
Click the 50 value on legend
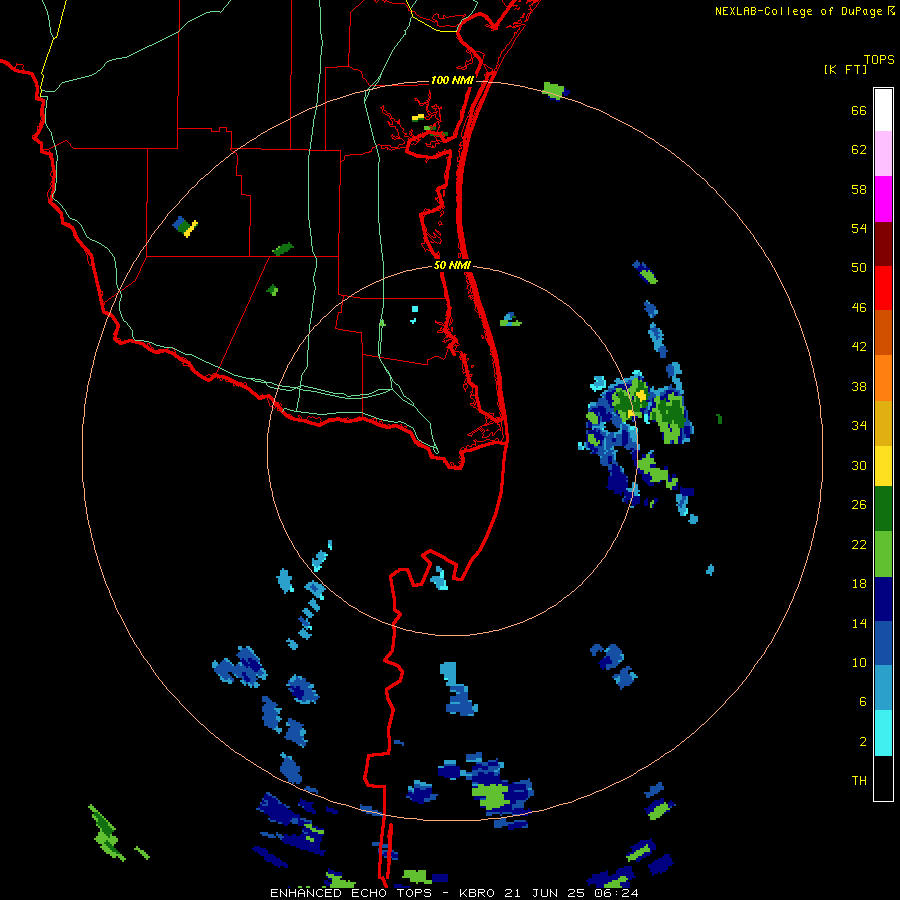pos(859,267)
